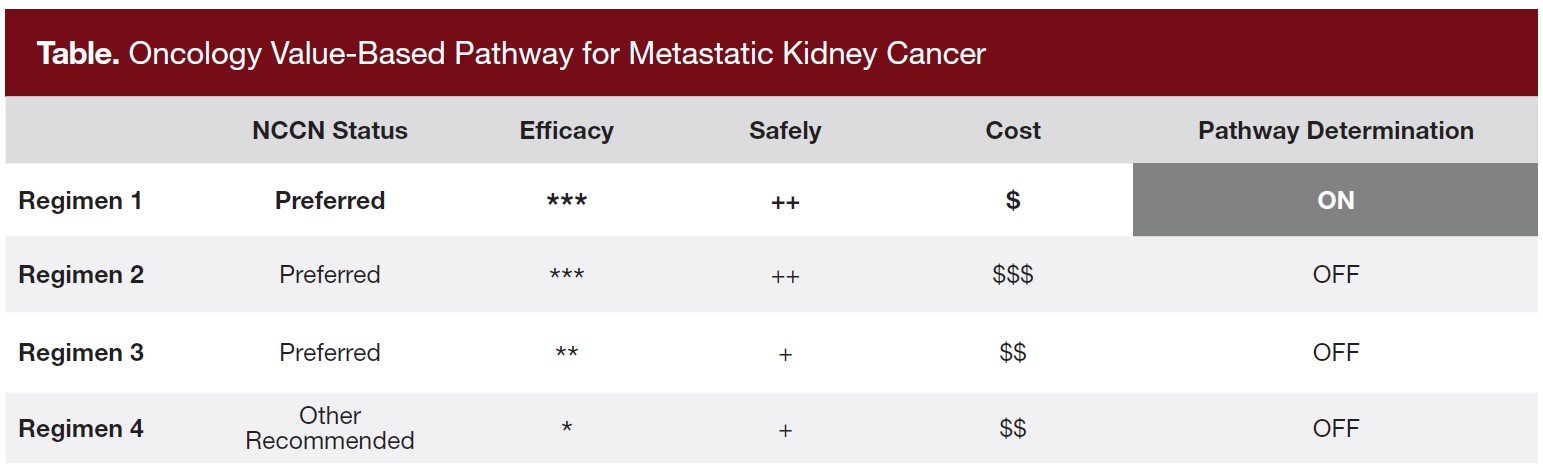Select the bold Preferred cell for Regimen 1

tap(330, 200)
